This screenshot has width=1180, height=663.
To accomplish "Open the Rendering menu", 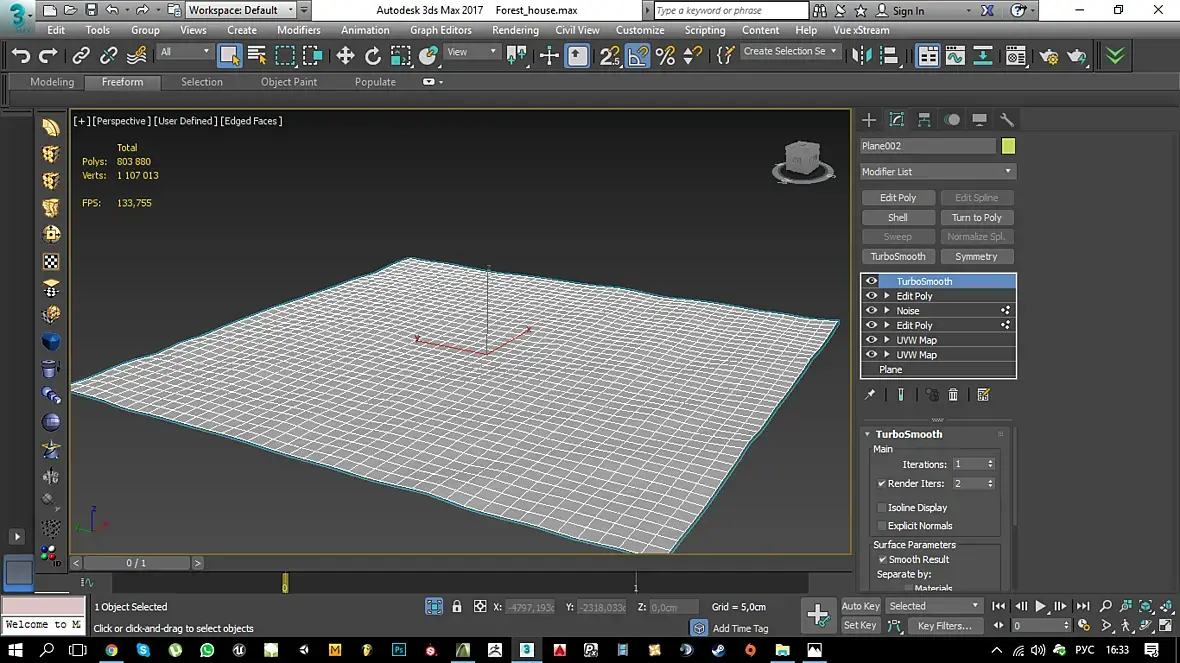I will [x=515, y=30].
